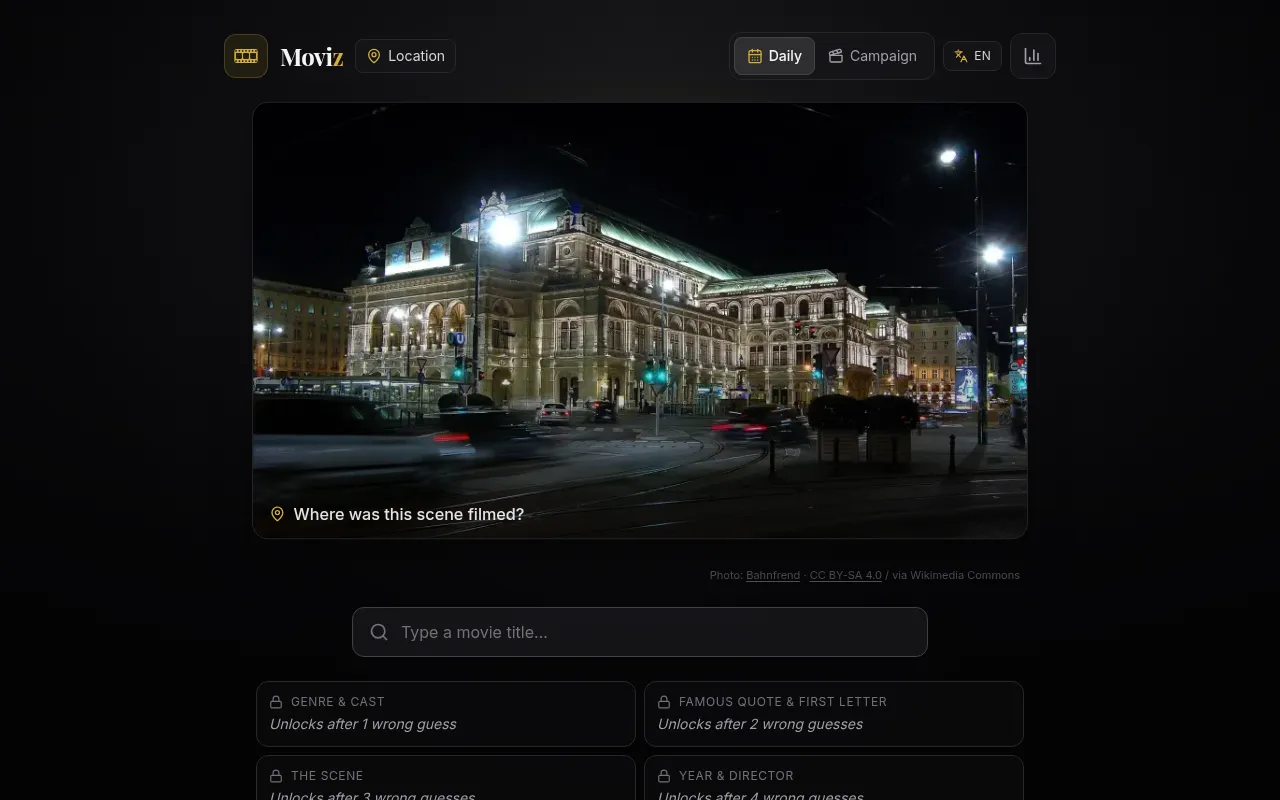Open the statistics bar chart icon
This screenshot has height=800, width=1280.
[x=1033, y=56]
